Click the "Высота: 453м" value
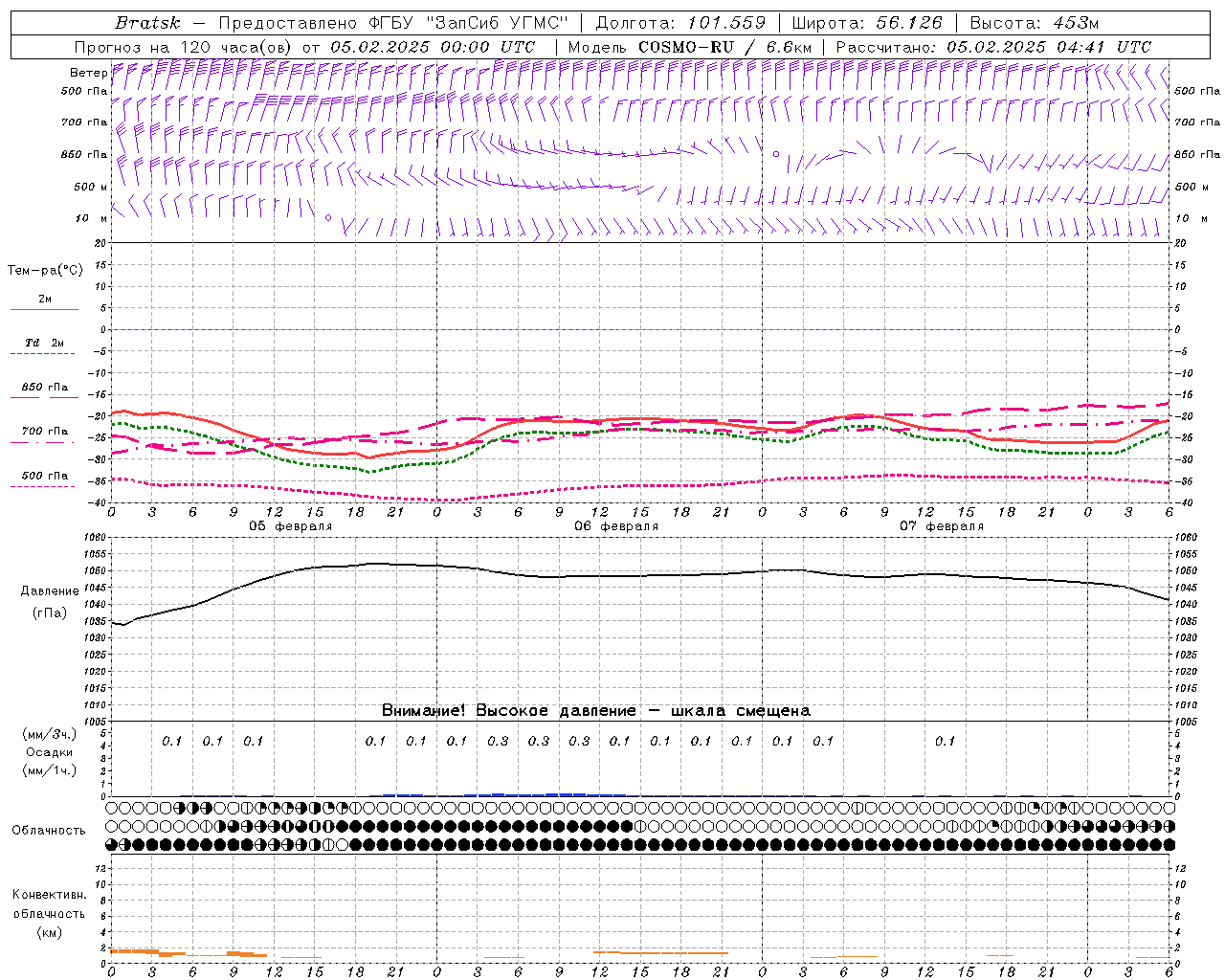 pyautogui.click(x=1035, y=23)
